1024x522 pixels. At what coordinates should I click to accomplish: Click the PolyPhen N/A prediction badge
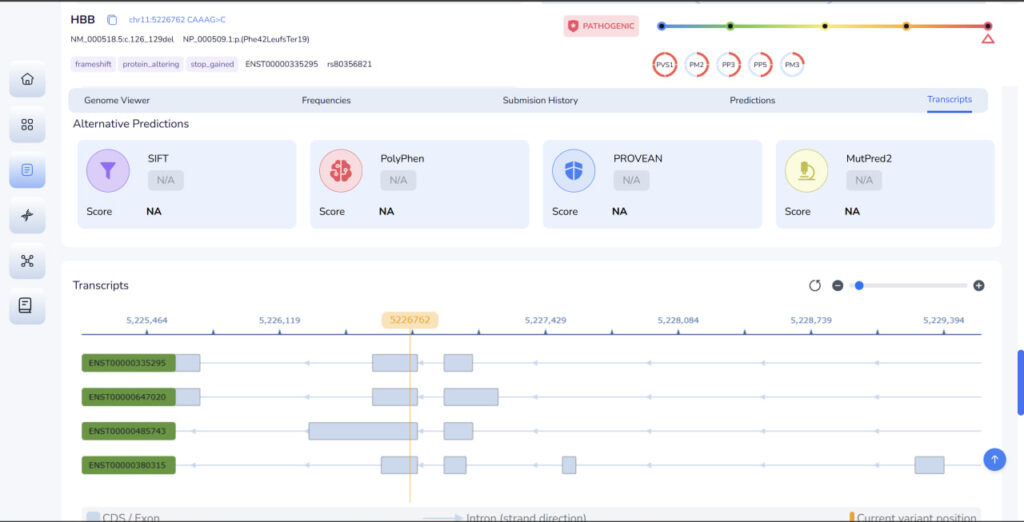click(x=398, y=180)
